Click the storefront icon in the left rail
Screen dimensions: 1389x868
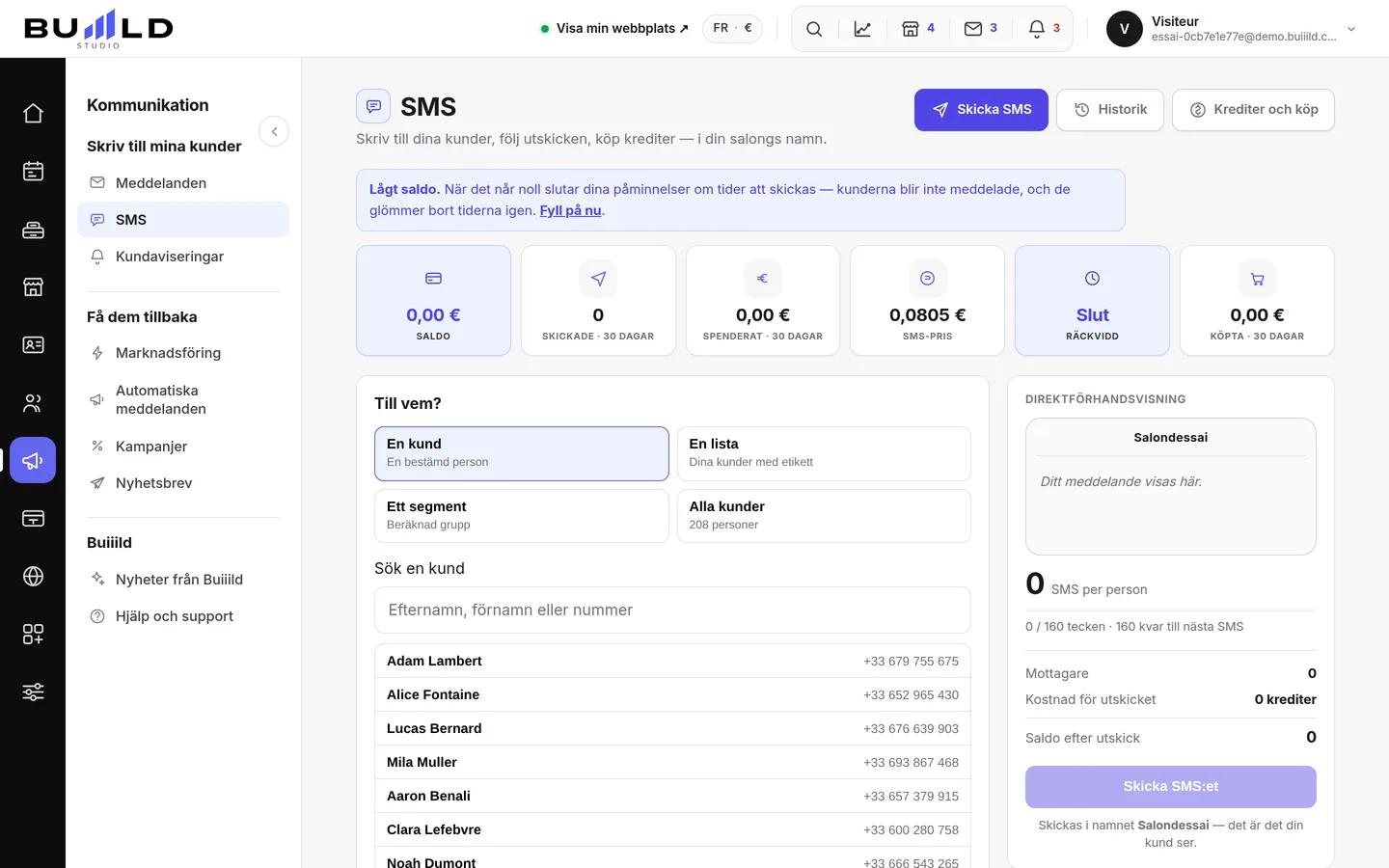click(33, 286)
